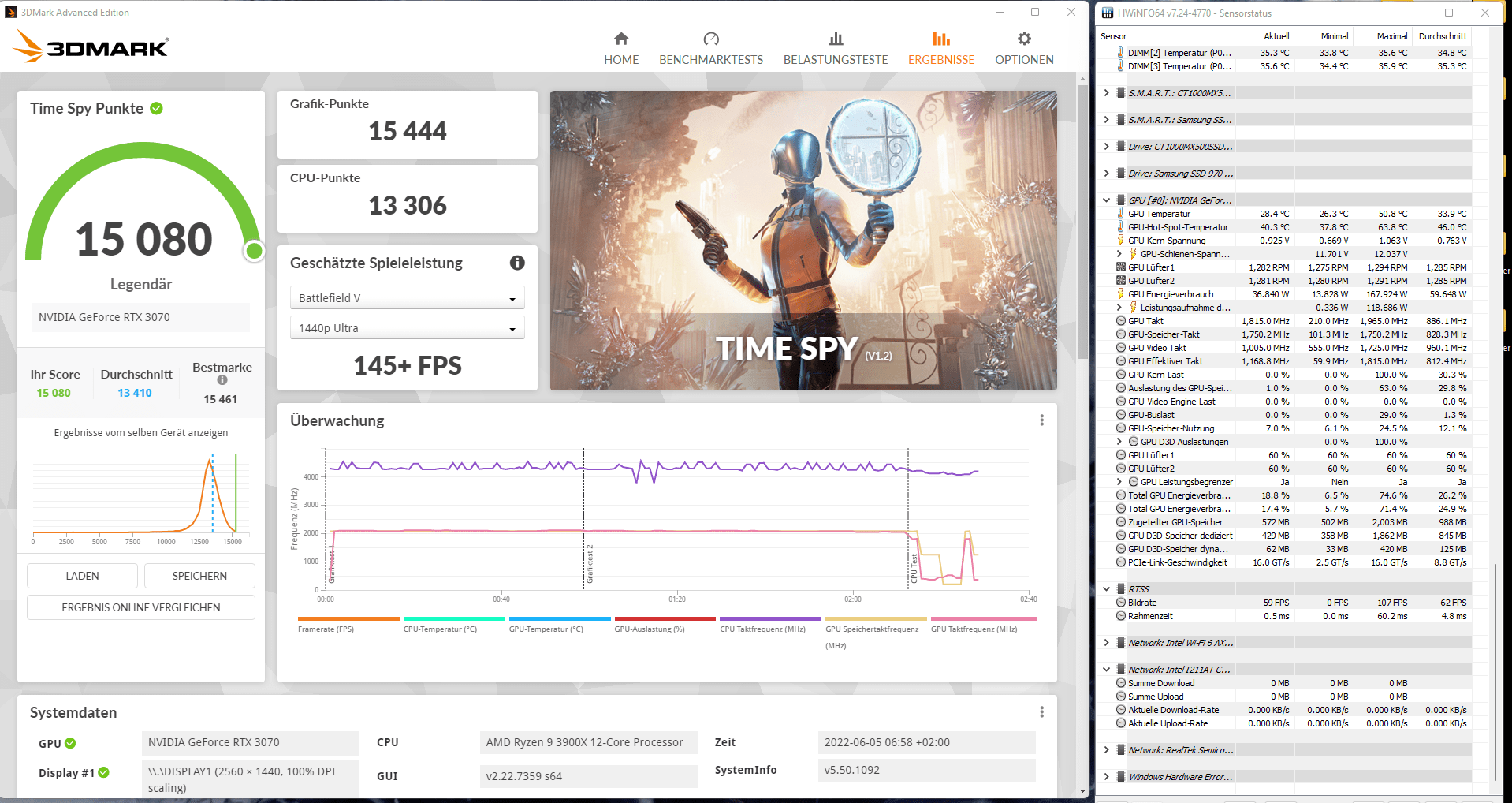The height and width of the screenshot is (803, 1512).
Task: Click the SPEICHERN button
Action: click(199, 576)
